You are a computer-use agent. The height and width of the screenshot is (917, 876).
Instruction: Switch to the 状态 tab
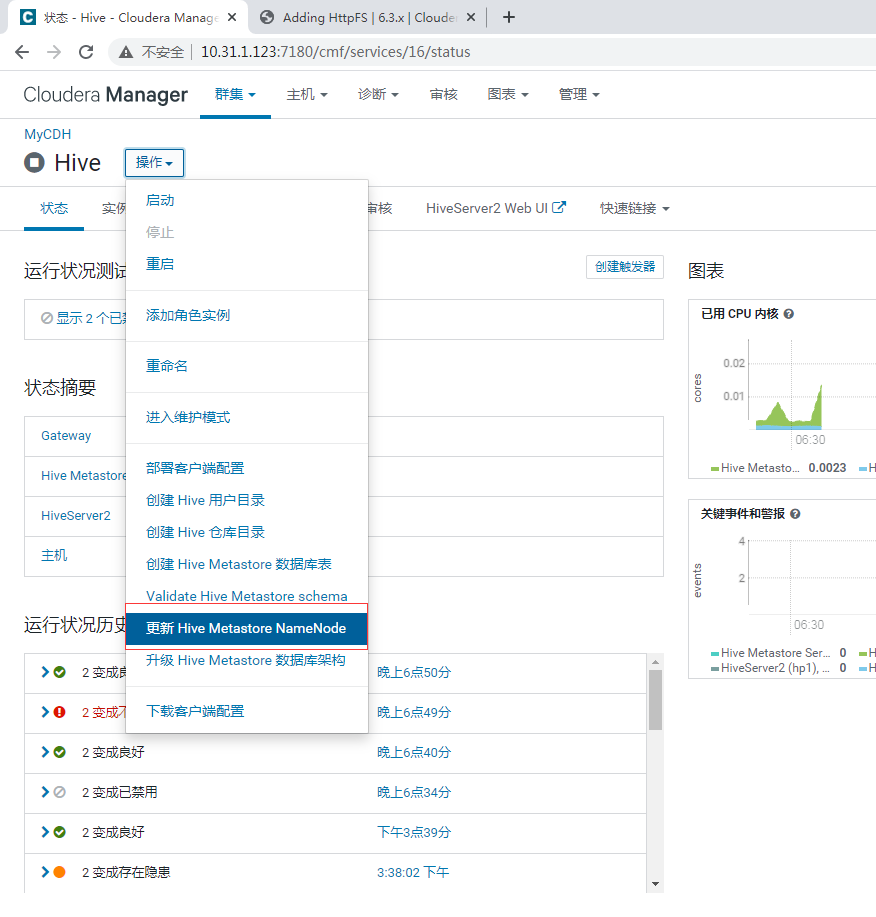tap(54, 208)
